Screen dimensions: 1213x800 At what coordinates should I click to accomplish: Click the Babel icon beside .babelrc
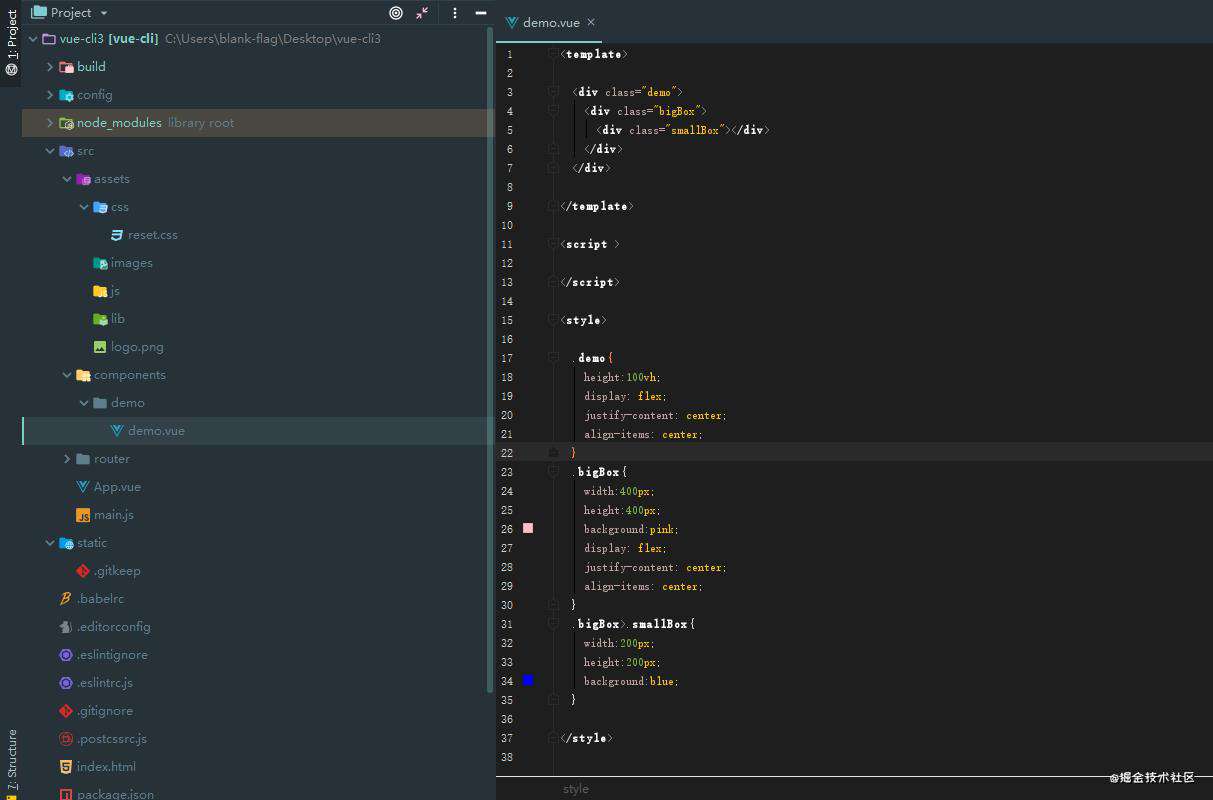coord(66,599)
